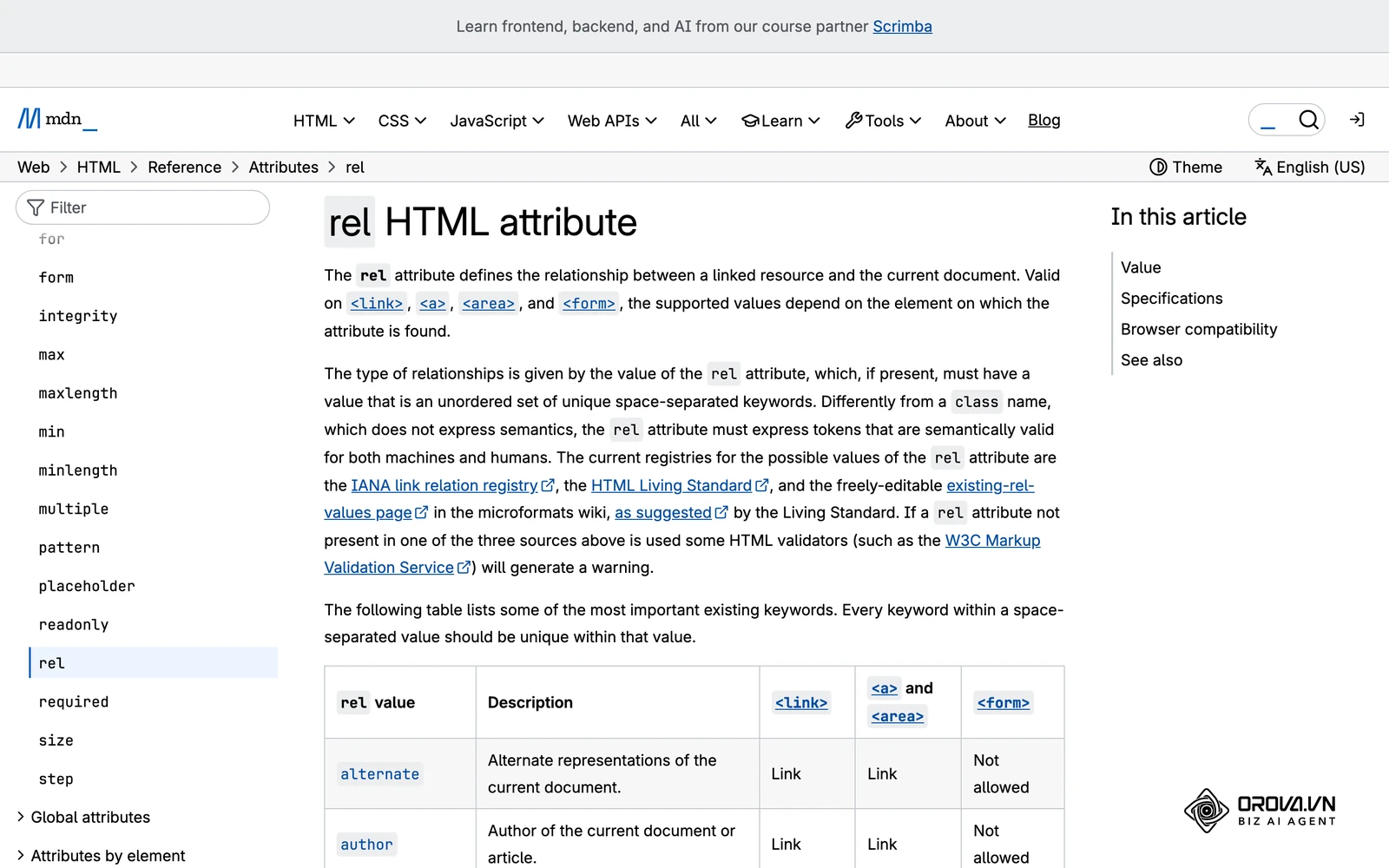This screenshot has height=868, width=1389.
Task: Open the English (US) language selector
Action: [x=1310, y=168]
